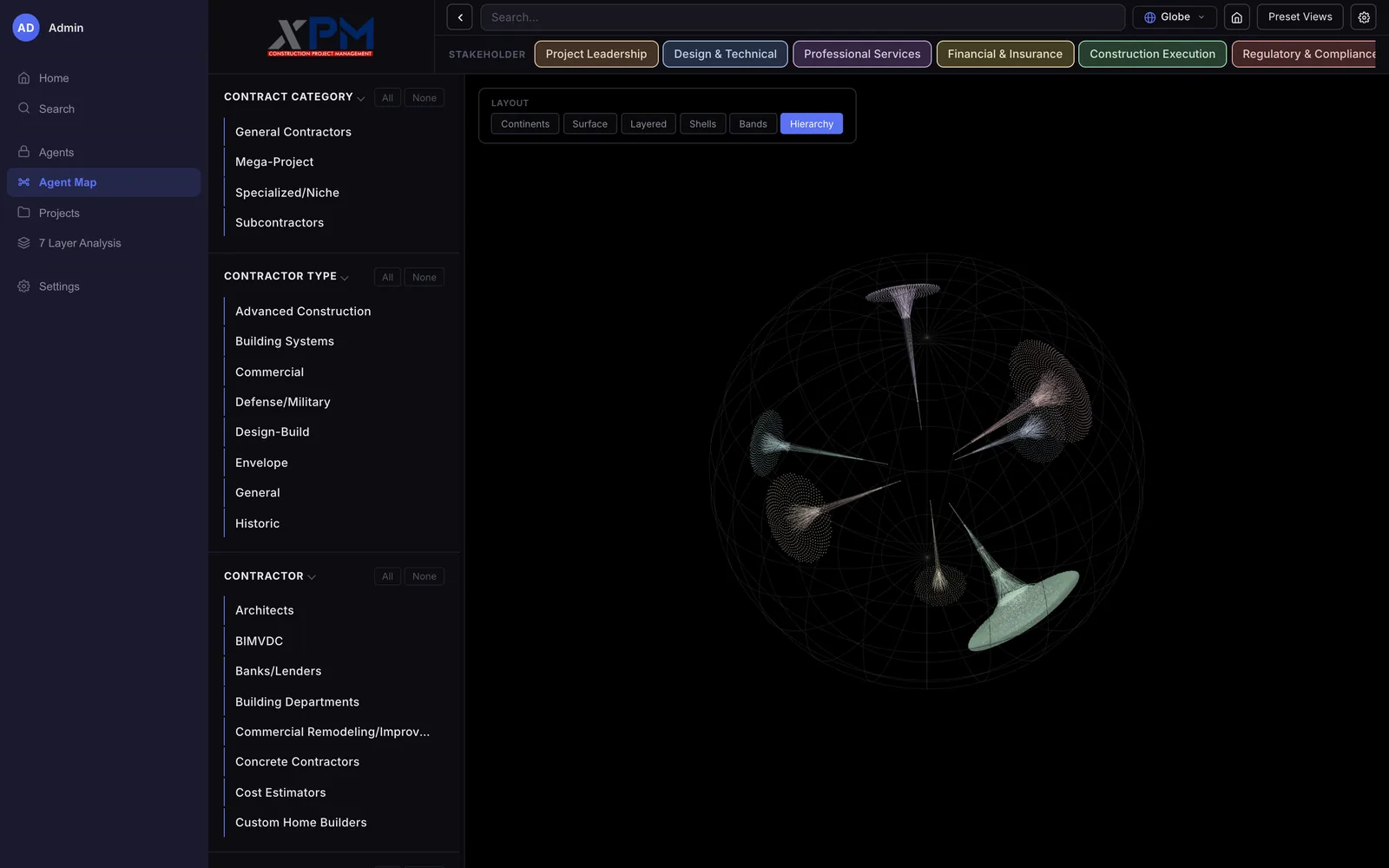Click None for Contractor section
The image size is (1389, 868).
tap(425, 576)
